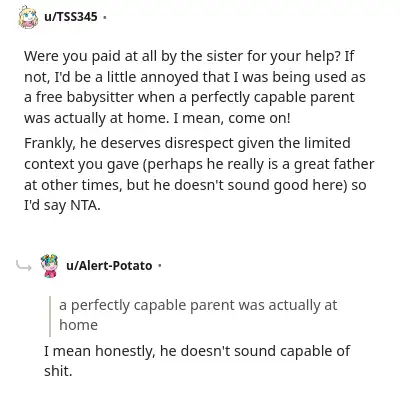Open the u/Alert-Potato user profile link
The image size is (400, 407).
[x=109, y=266]
